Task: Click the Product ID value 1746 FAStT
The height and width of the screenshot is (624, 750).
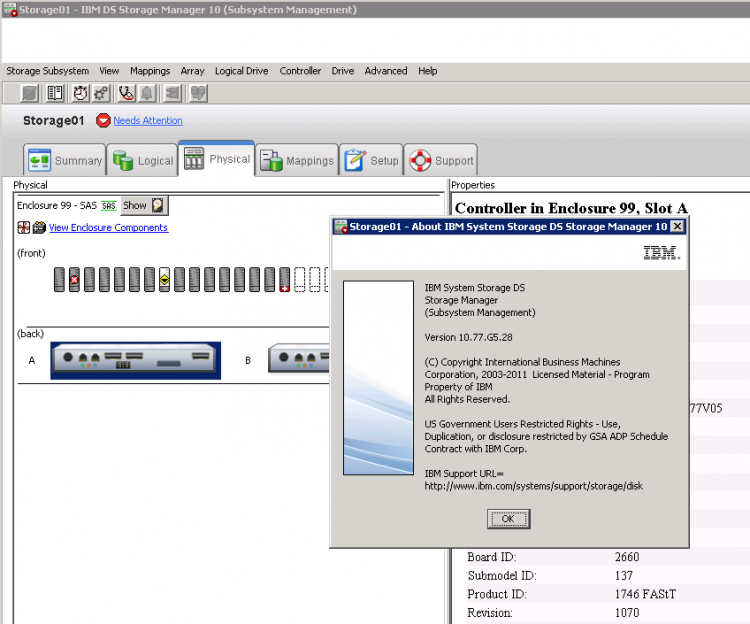Action: point(645,594)
